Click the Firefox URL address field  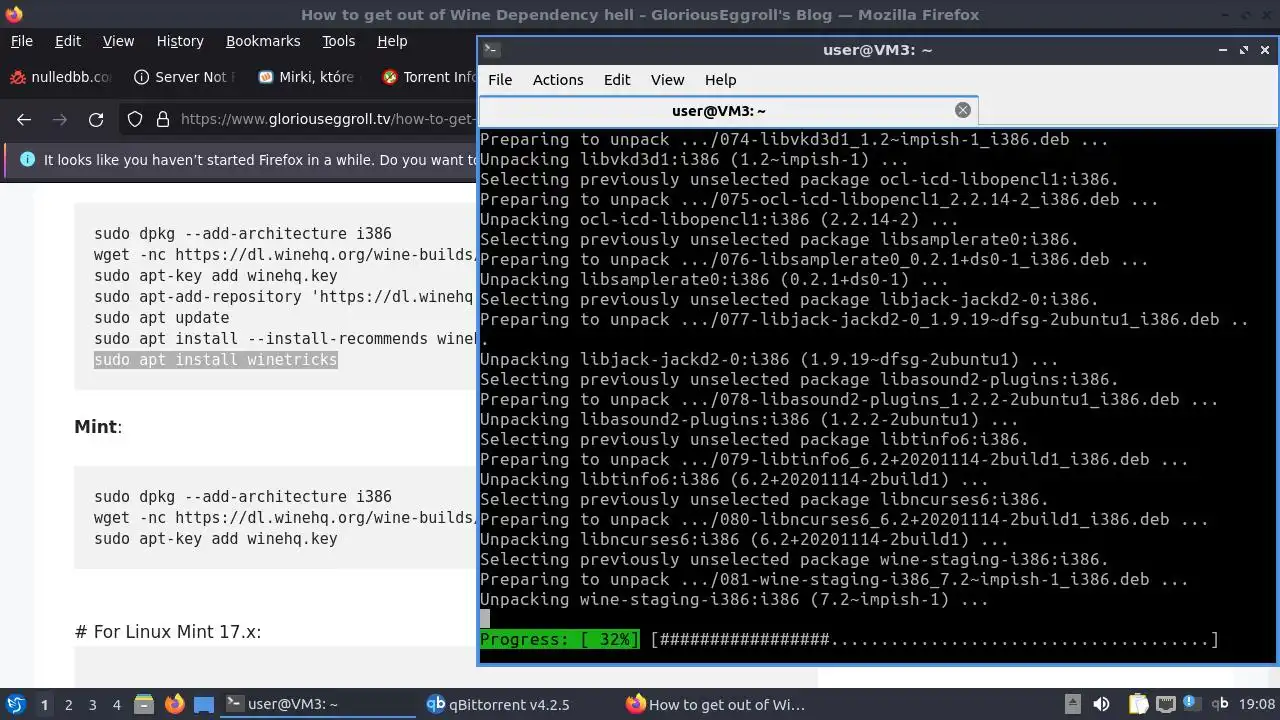click(x=326, y=120)
